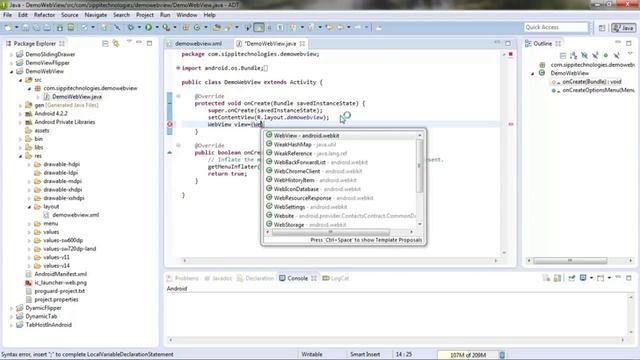Expand the DemoSlidingDrawer project
This screenshot has height=360, width=640.
tap(11, 54)
